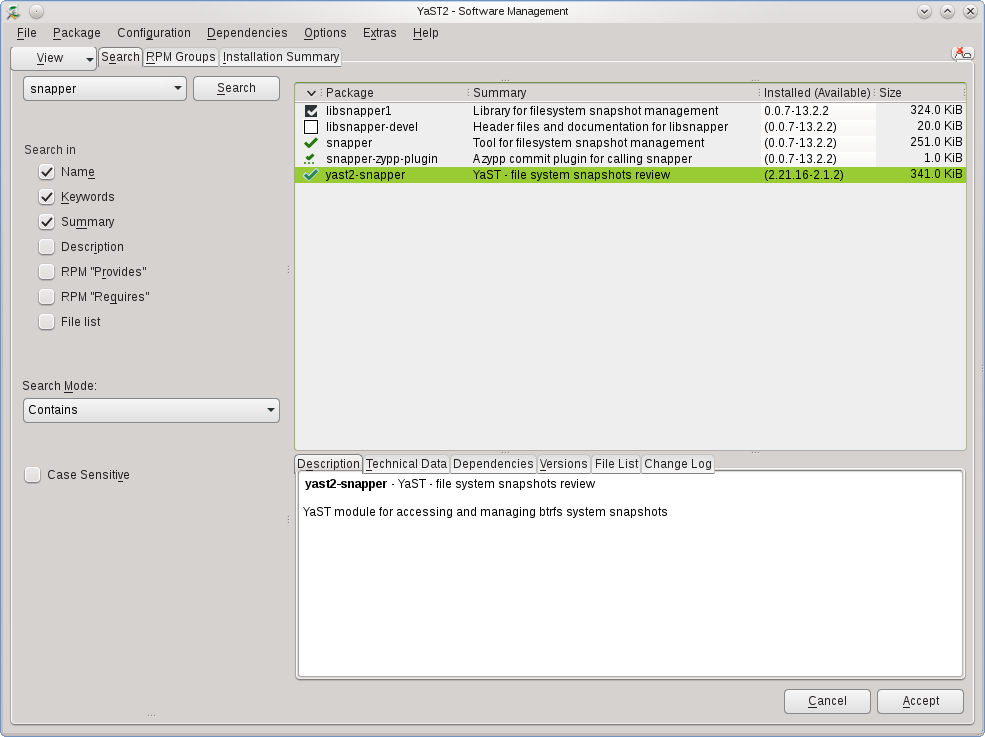Open the View dropdown button
Image resolution: width=985 pixels, height=737 pixels.
(53, 58)
